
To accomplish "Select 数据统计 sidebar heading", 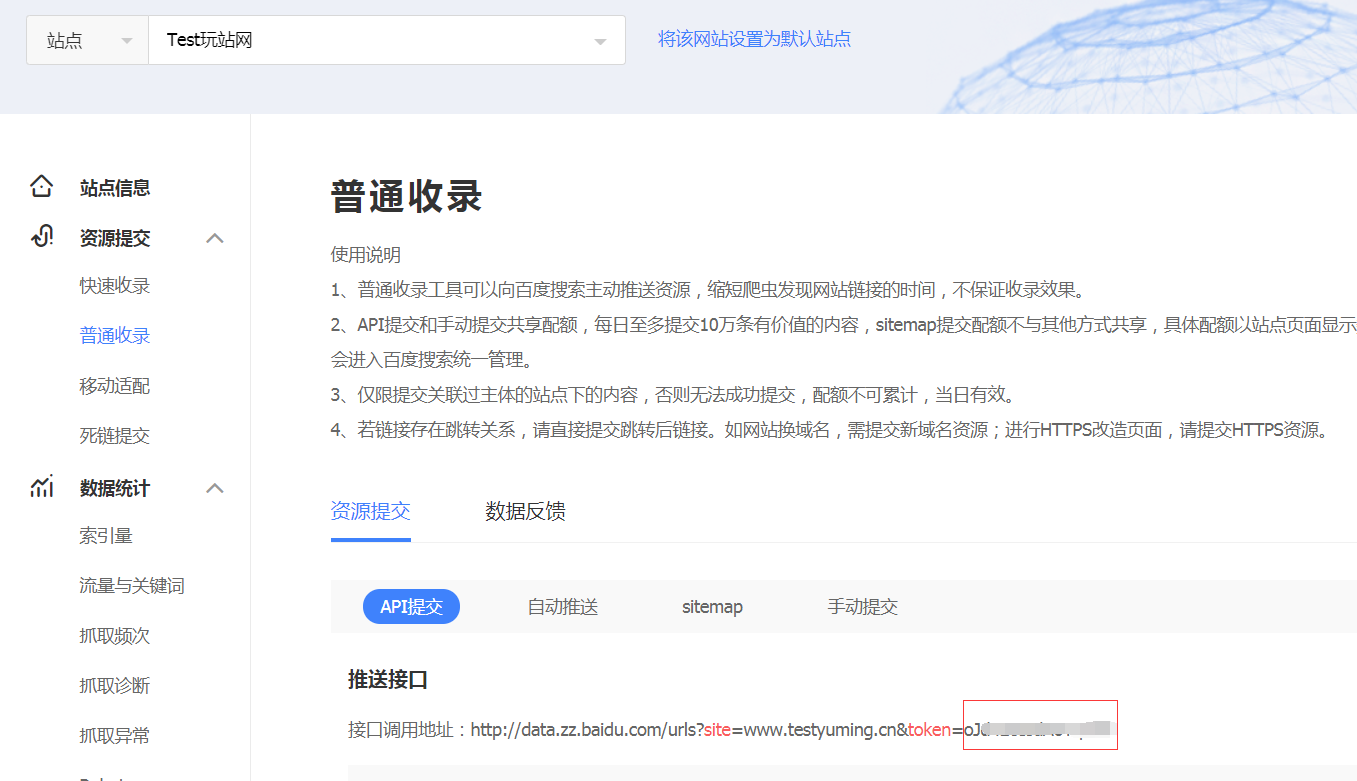I will click(115, 488).
